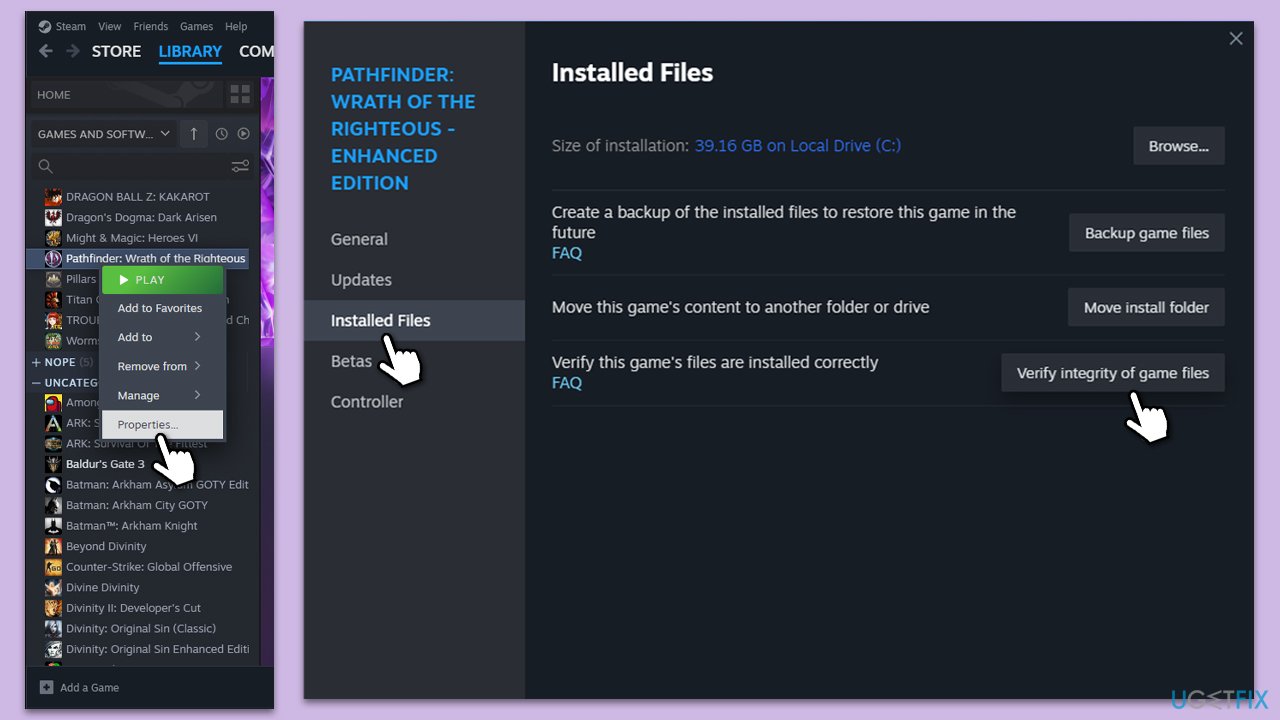Expand the Remove from submenu
Image resolution: width=1280 pixels, height=720 pixels.
[162, 366]
